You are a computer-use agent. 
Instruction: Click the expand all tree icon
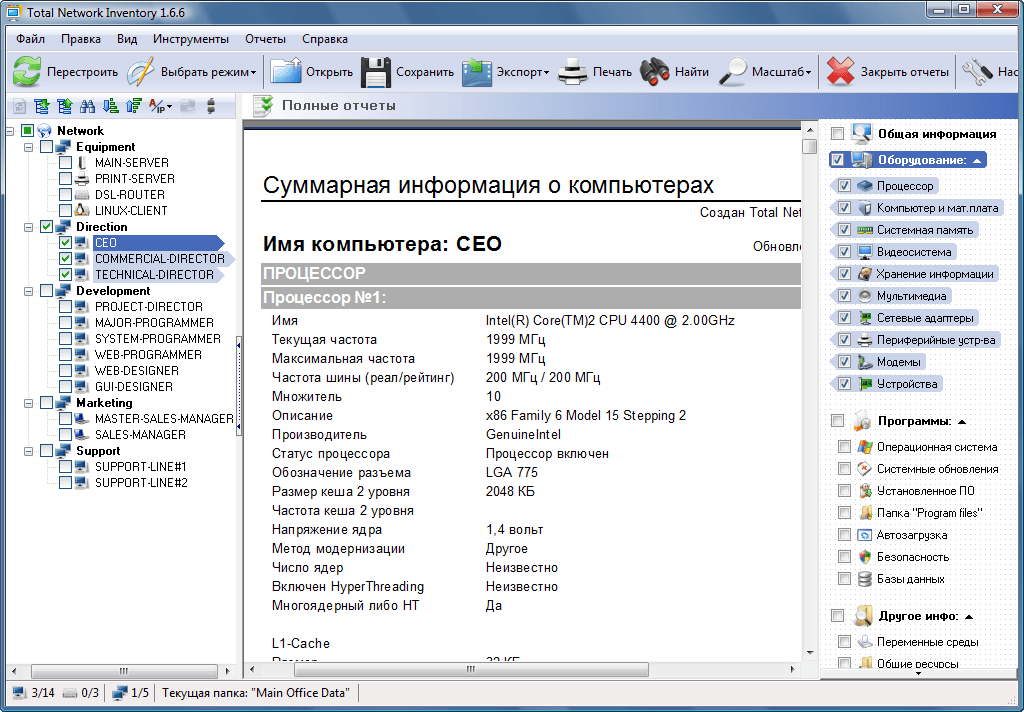42,106
